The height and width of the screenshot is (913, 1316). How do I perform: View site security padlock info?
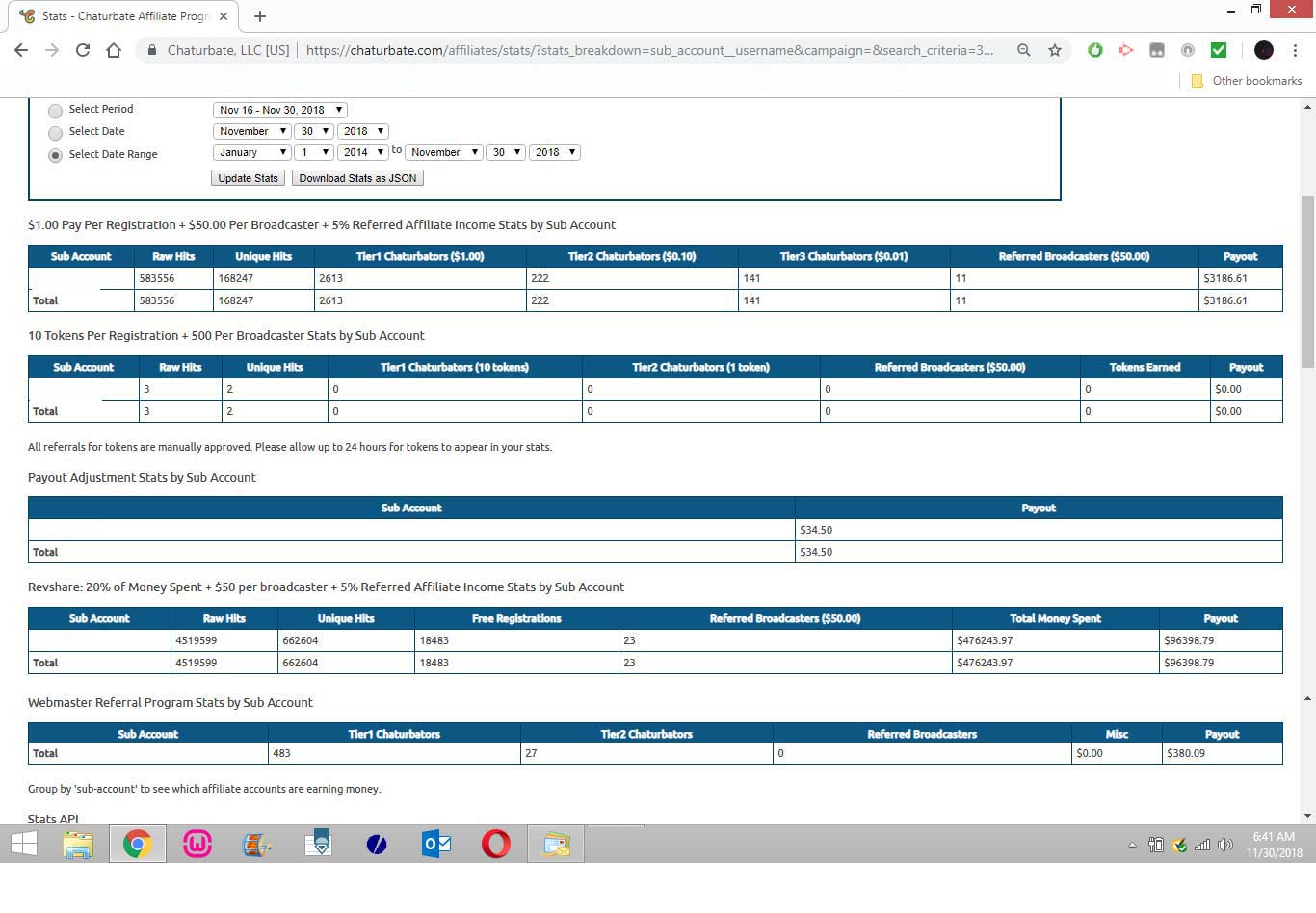pos(152,50)
